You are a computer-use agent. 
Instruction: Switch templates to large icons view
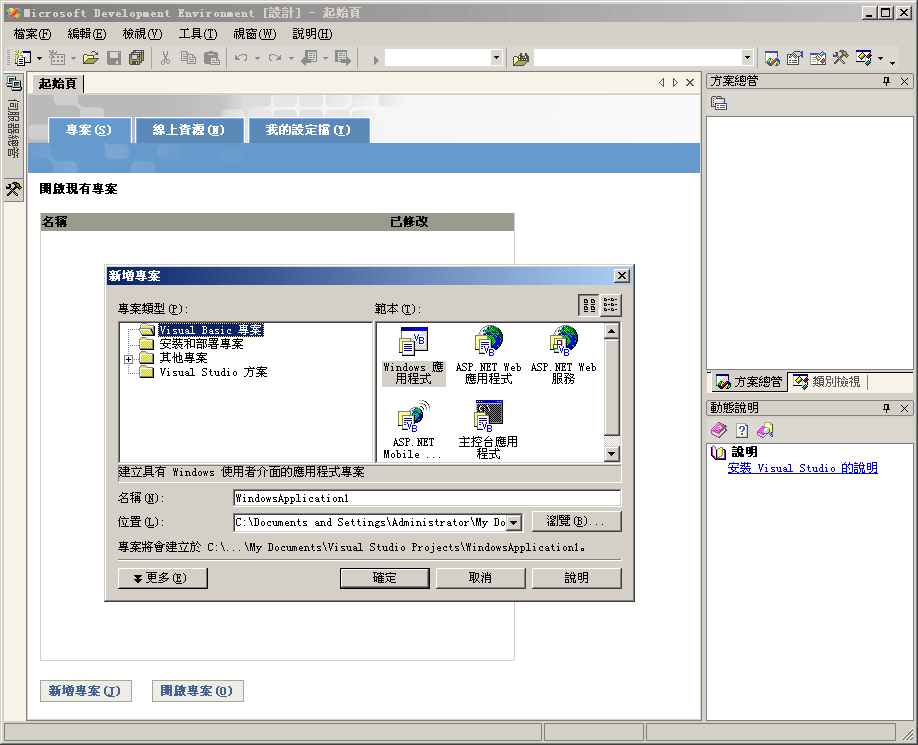click(x=589, y=305)
